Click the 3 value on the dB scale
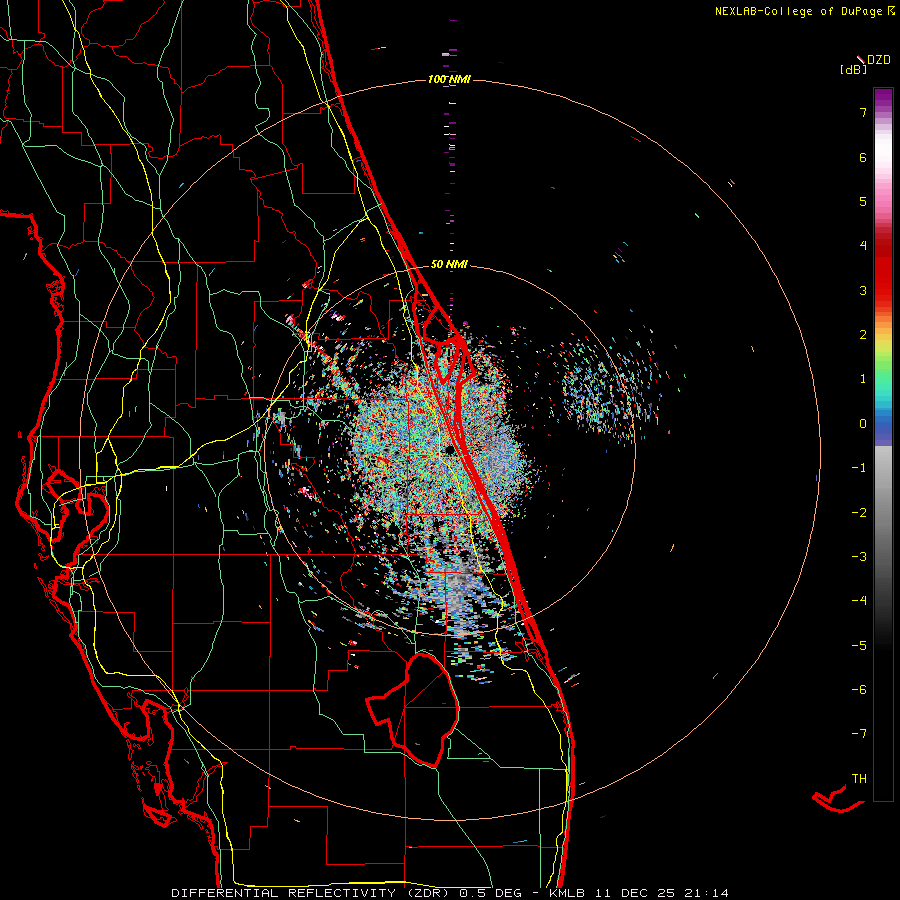 tap(863, 290)
